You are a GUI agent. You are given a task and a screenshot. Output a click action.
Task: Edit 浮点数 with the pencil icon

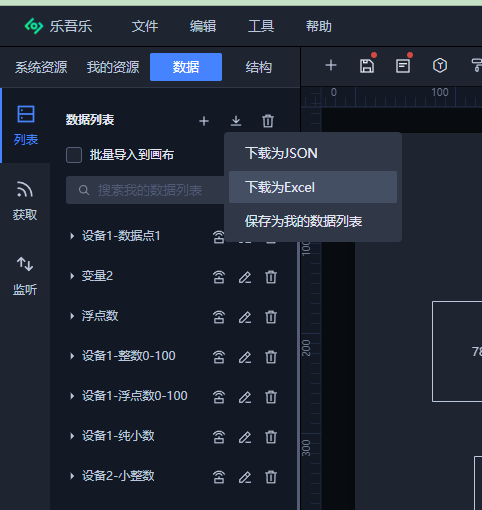point(245,317)
